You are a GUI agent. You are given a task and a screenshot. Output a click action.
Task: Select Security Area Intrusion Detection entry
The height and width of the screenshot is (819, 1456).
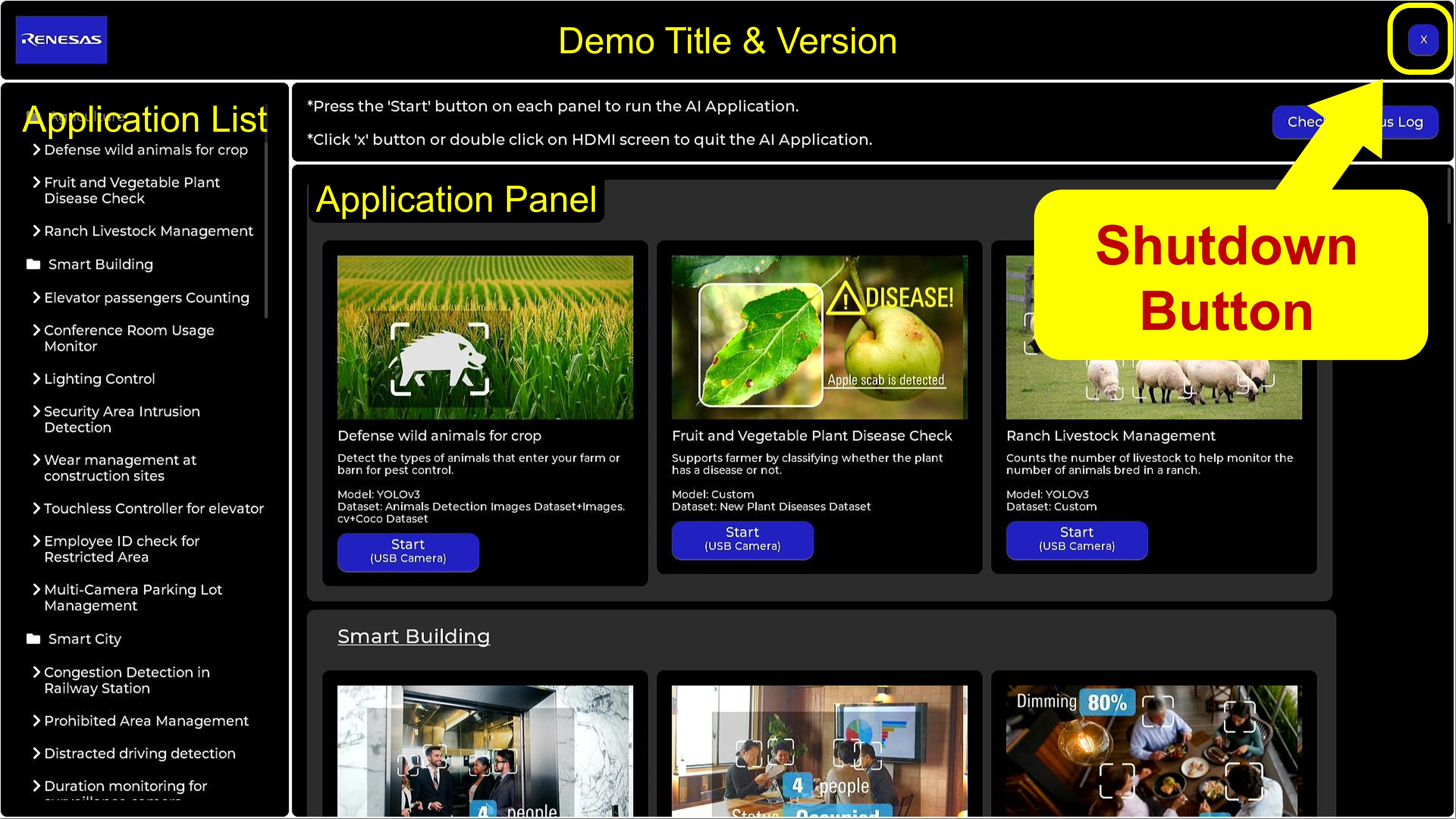coord(121,419)
